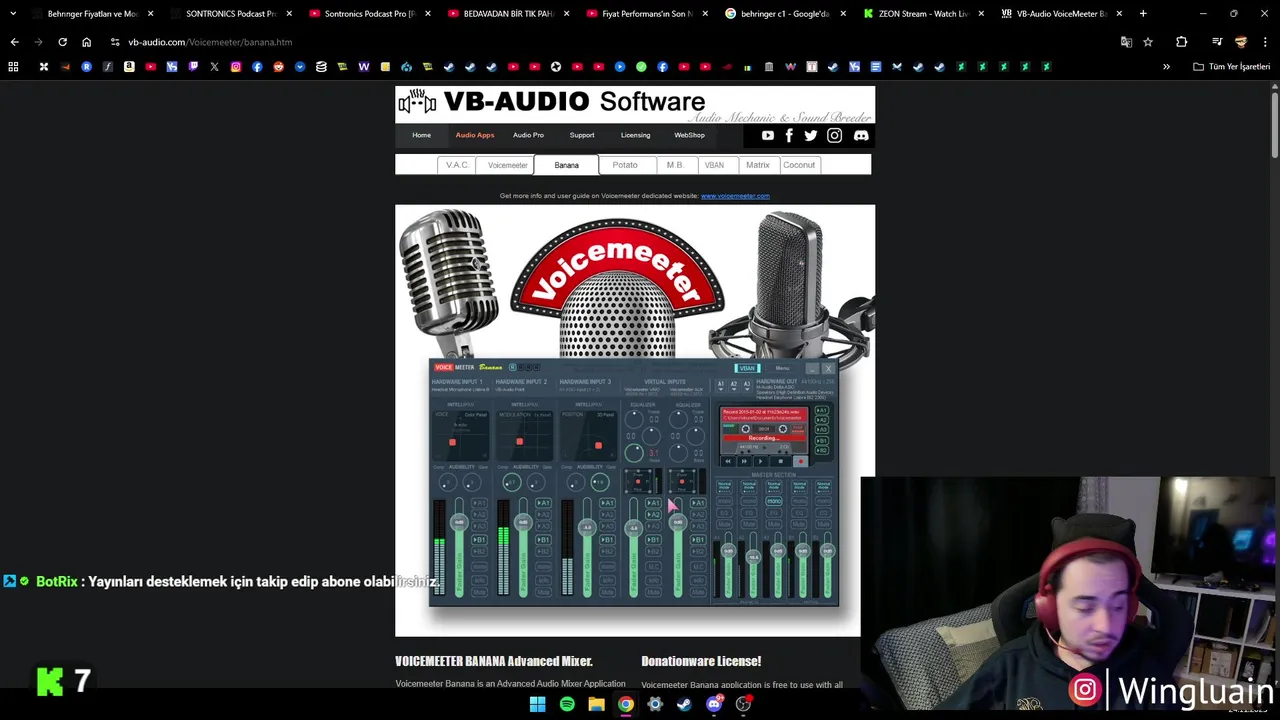Select the Voicemeeter product tab

pyautogui.click(x=508, y=165)
